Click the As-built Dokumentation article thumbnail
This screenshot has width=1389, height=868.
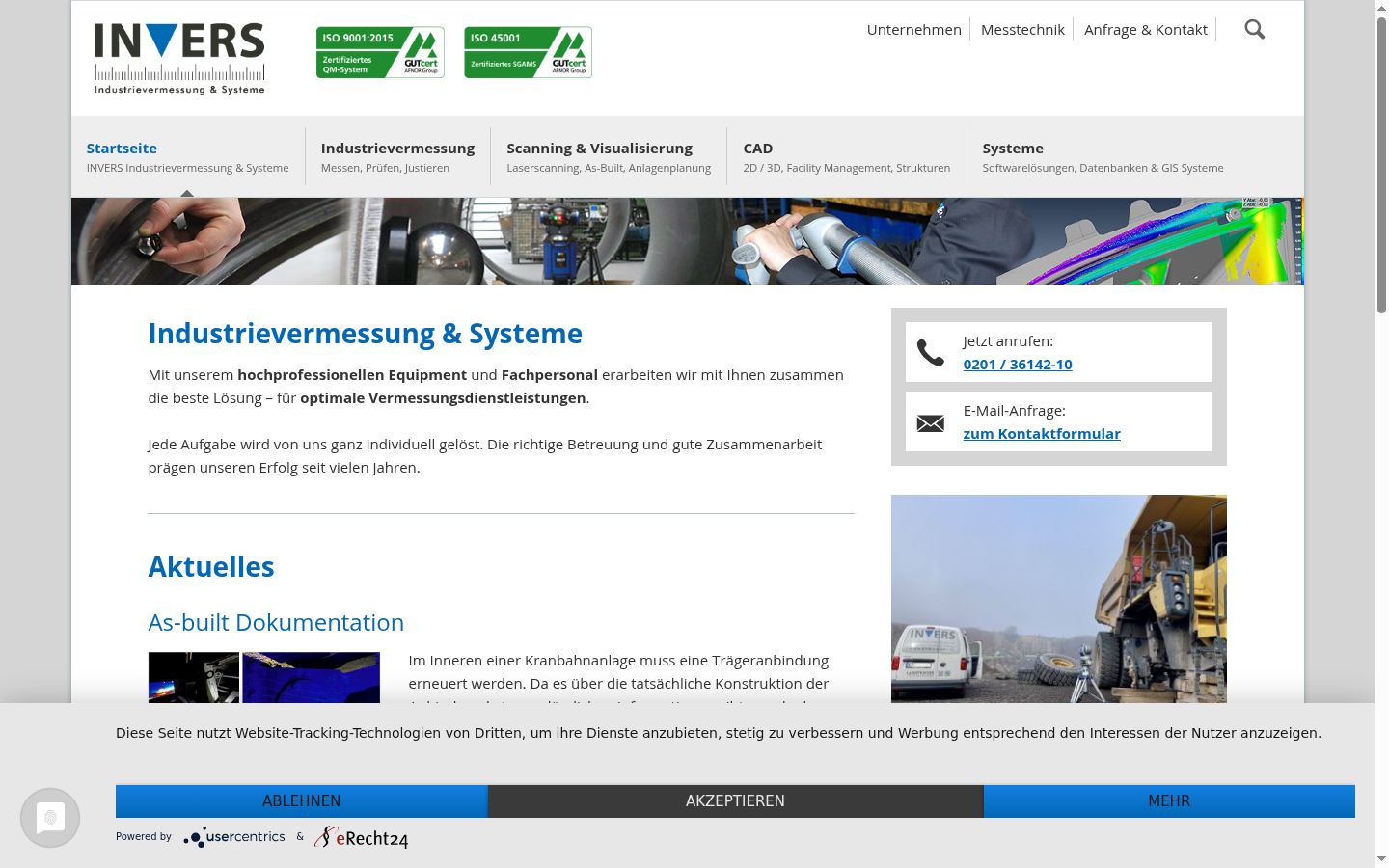pyautogui.click(x=264, y=677)
